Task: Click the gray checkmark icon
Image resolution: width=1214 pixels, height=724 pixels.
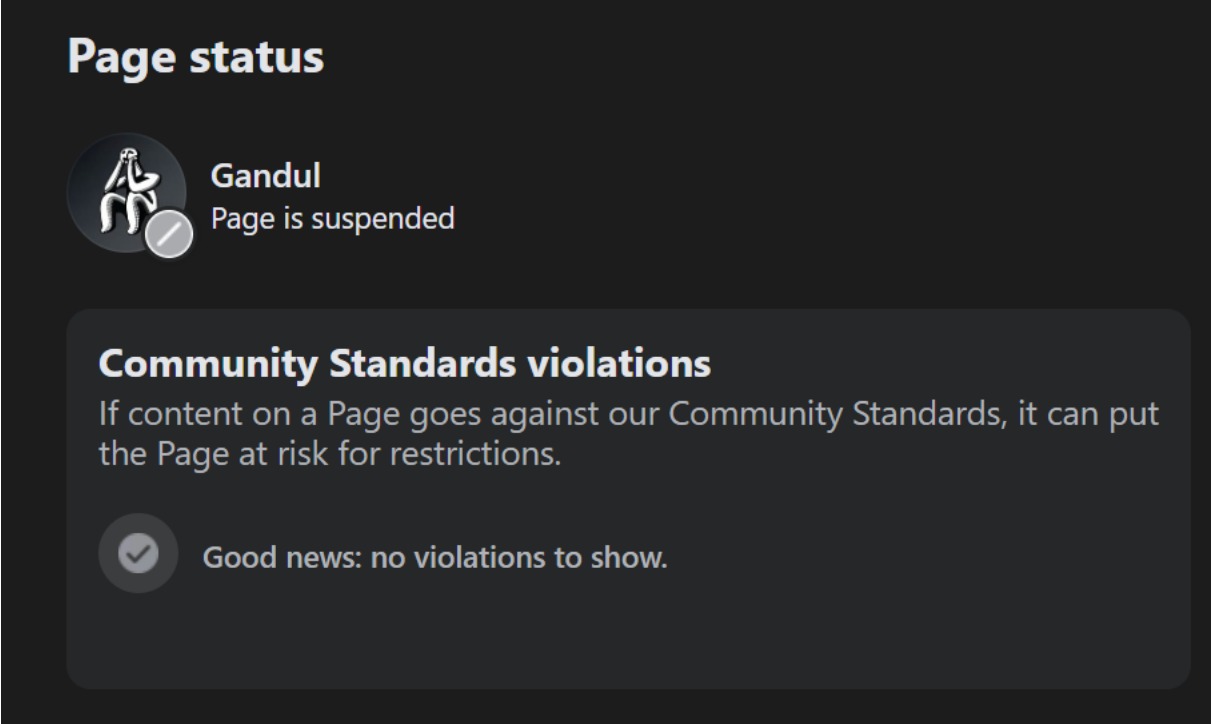Action: click(x=138, y=553)
